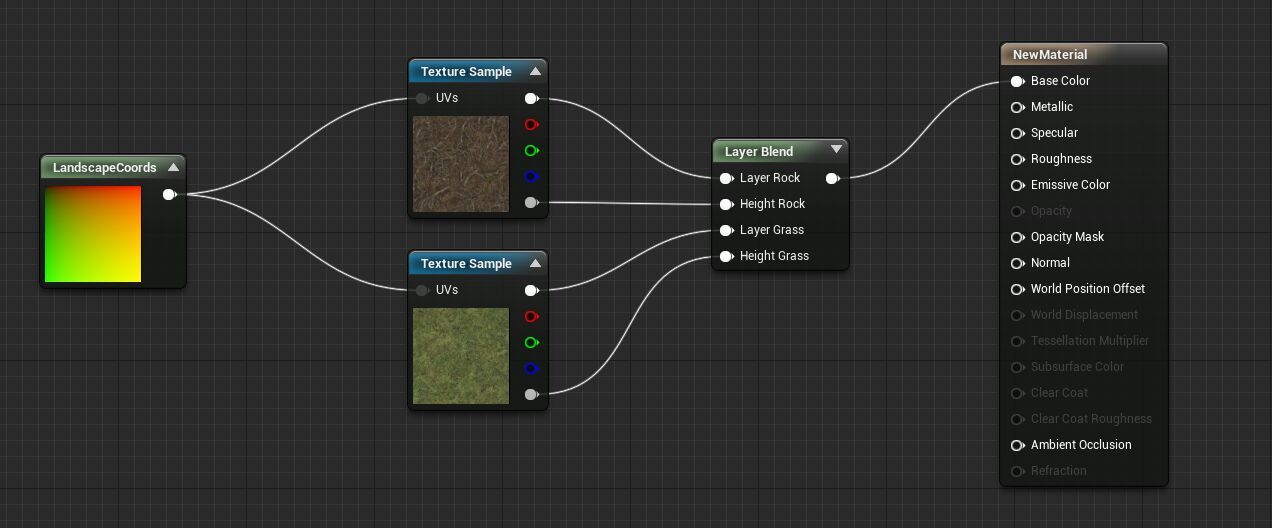
Task: Click the disabled World Displacement pin
Action: click(x=1018, y=315)
